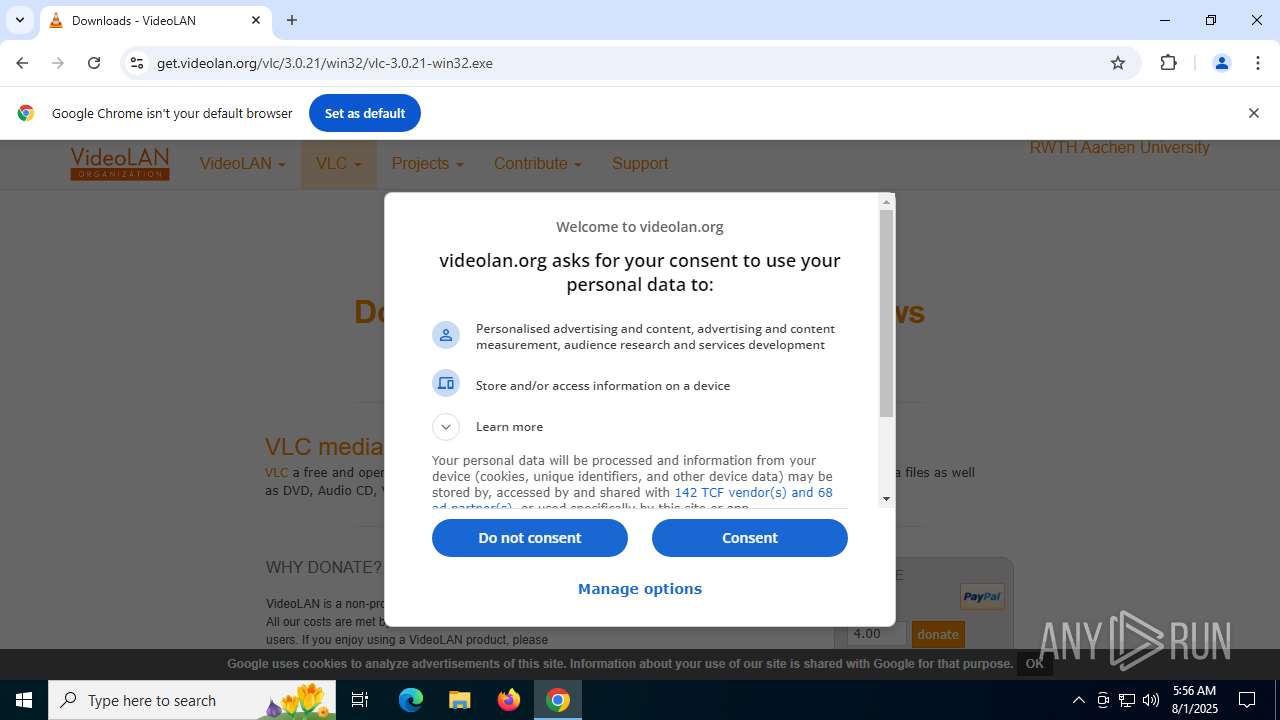Image resolution: width=1280 pixels, height=720 pixels.
Task: Click the taskbar search box
Action: [x=193, y=701]
